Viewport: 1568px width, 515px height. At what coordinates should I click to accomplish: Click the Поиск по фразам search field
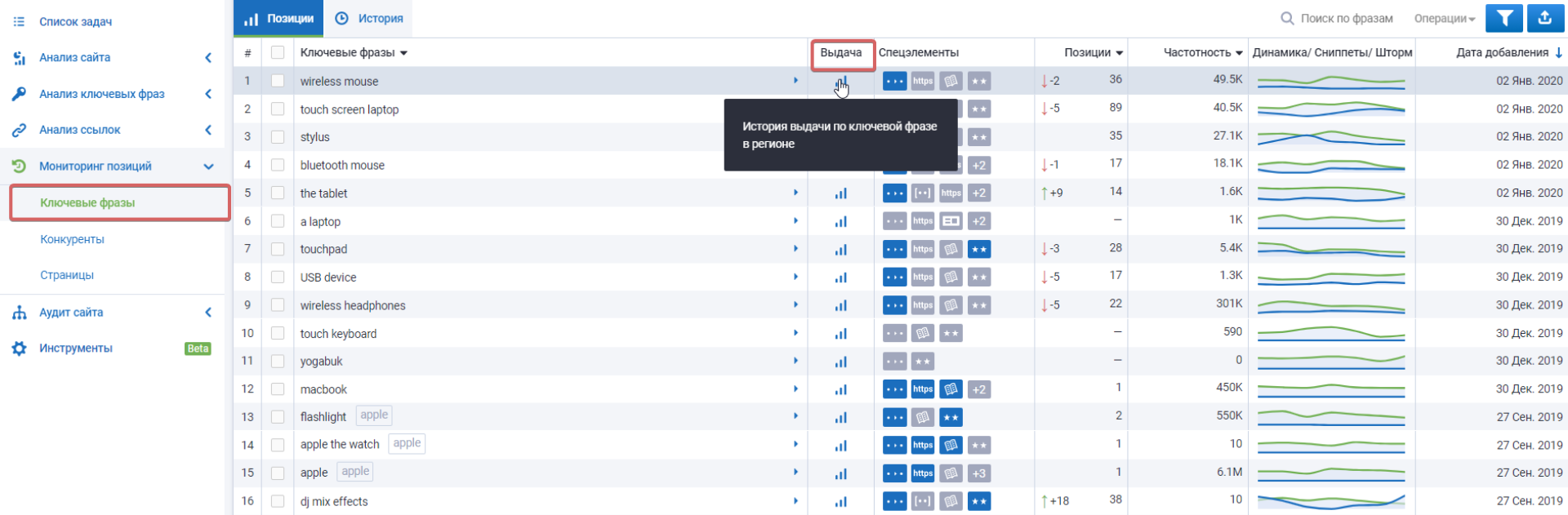pos(1346,19)
